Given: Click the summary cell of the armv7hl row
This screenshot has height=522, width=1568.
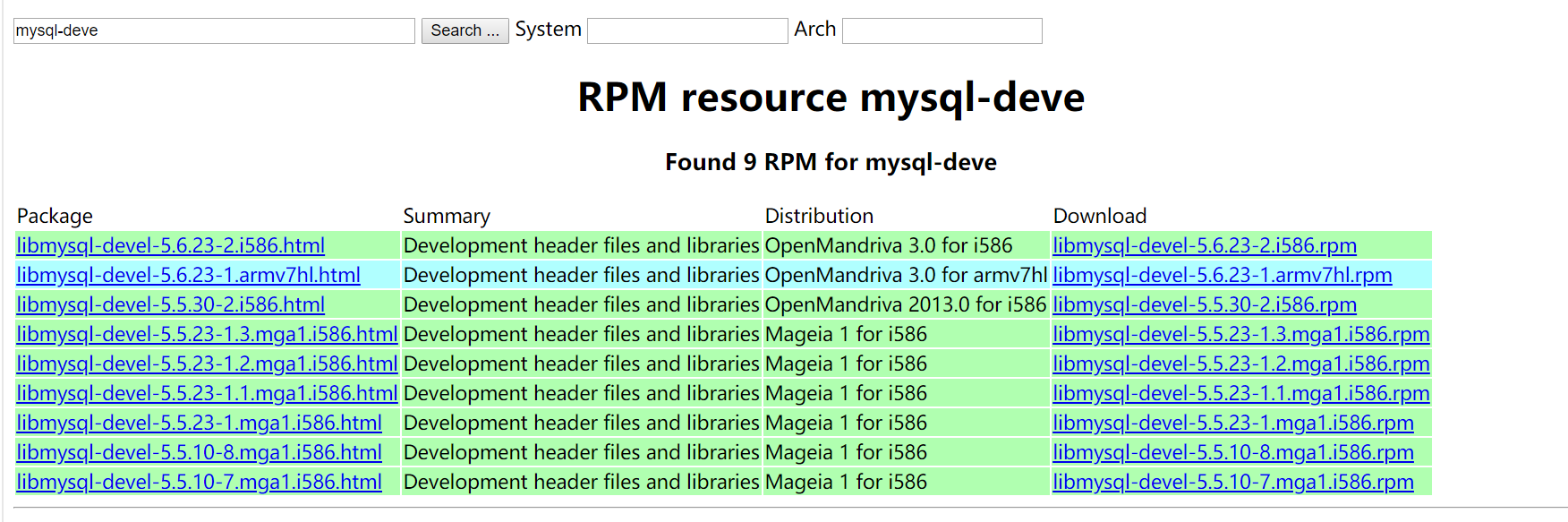Looking at the screenshot, I should click(582, 275).
